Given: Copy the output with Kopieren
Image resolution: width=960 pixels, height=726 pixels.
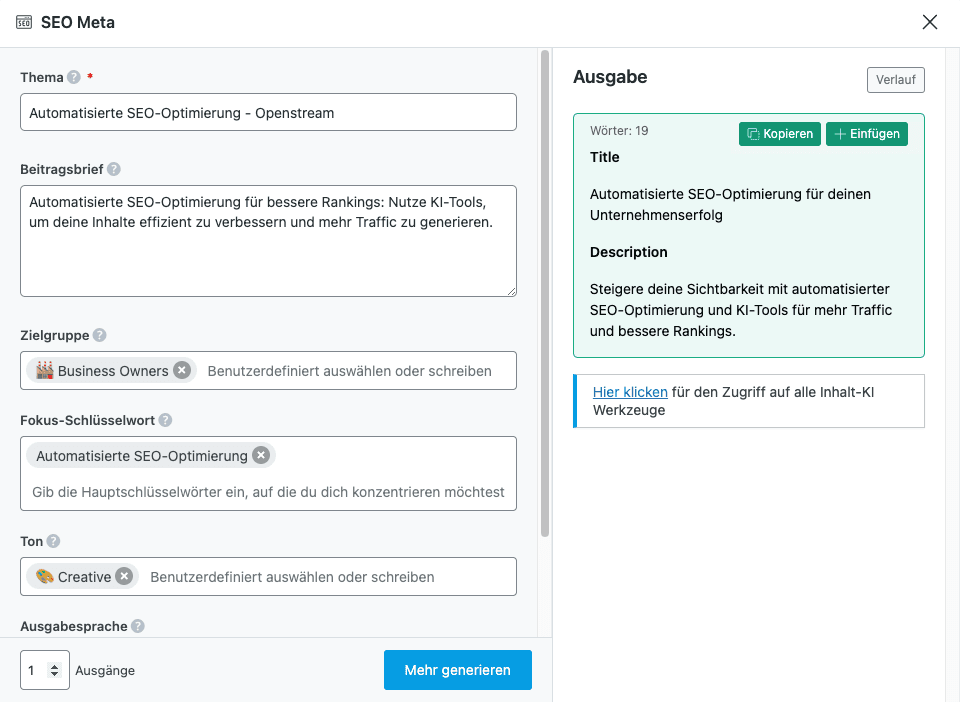Looking at the screenshot, I should click(x=780, y=134).
